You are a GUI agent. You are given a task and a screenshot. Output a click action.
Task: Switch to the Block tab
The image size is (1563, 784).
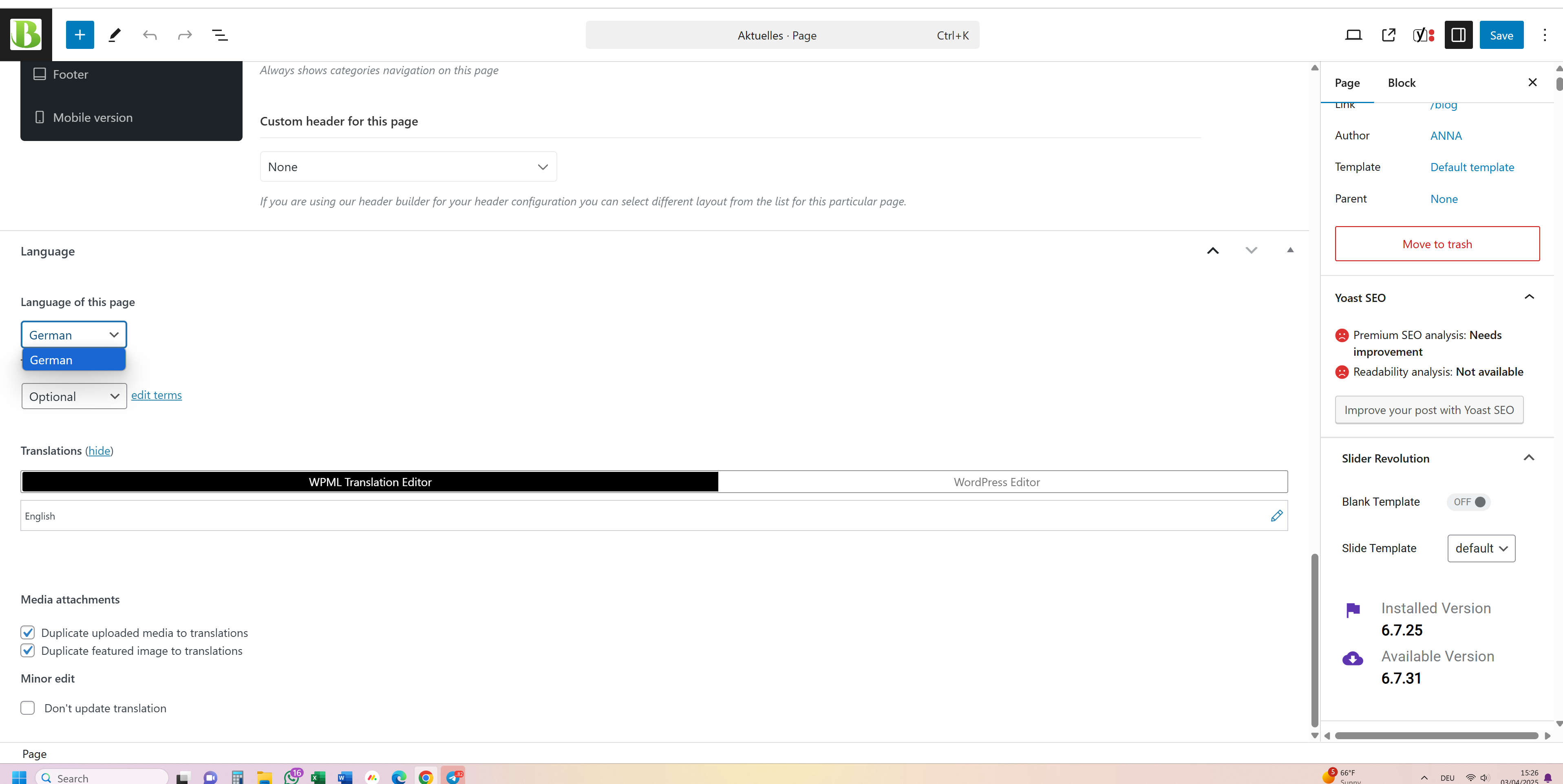pyautogui.click(x=1401, y=83)
